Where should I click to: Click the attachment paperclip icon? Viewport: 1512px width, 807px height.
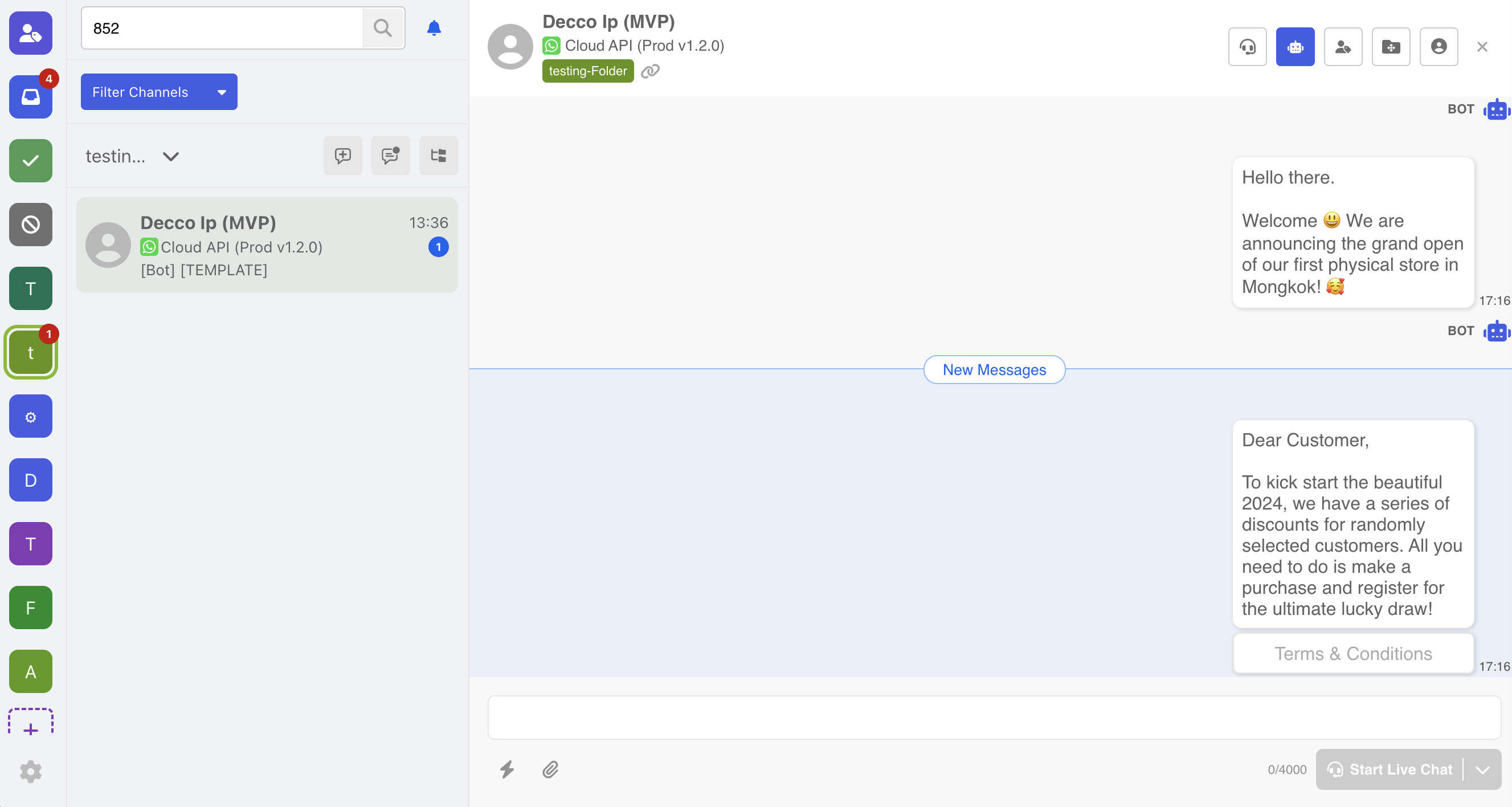[x=550, y=769]
